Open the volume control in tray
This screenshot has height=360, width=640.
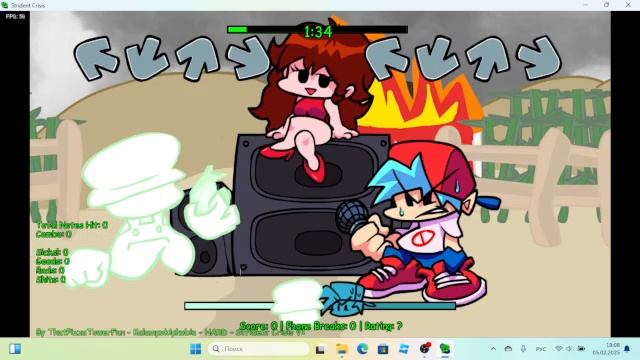[x=569, y=349]
